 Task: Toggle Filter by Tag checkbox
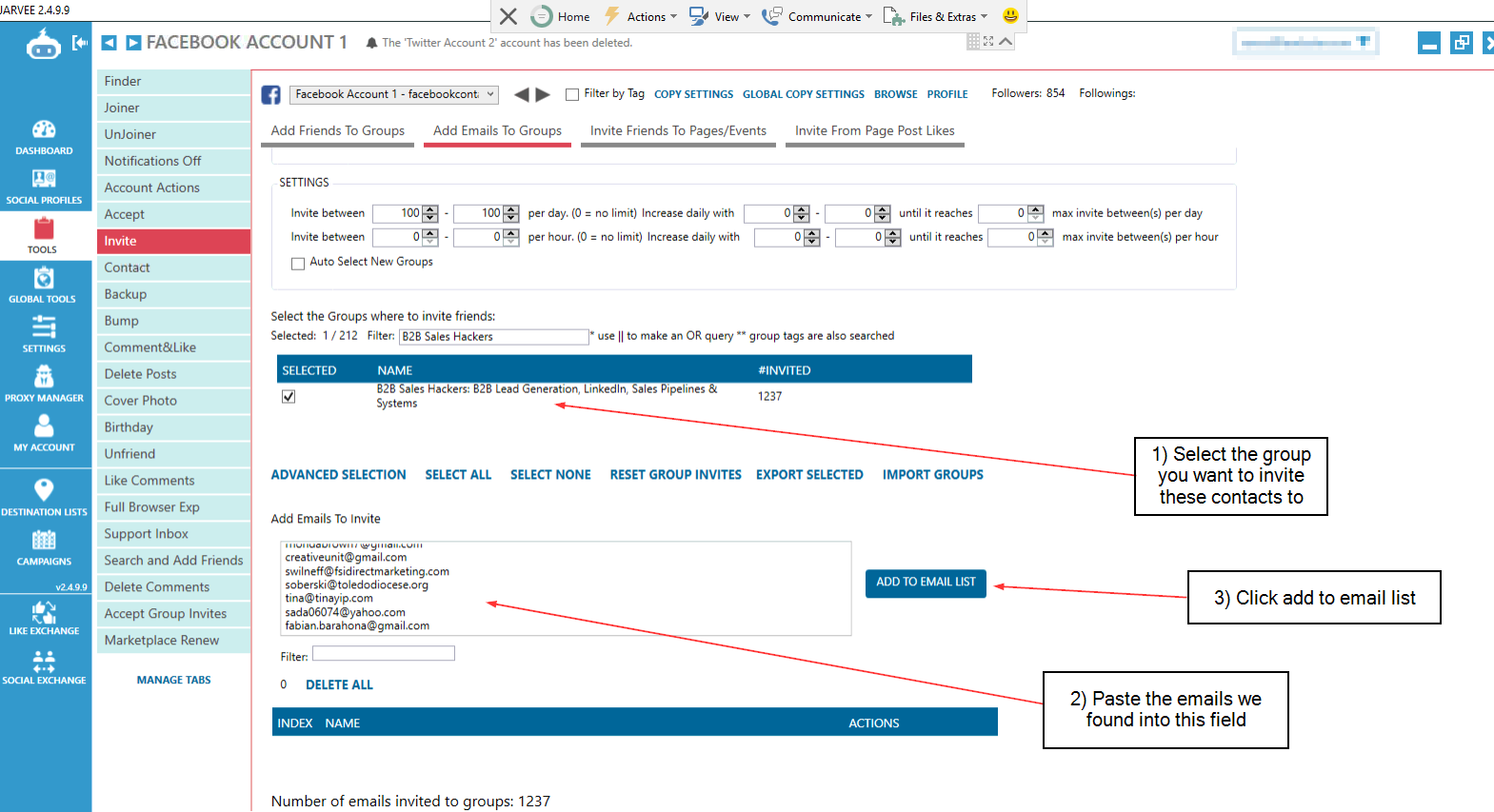tap(572, 94)
